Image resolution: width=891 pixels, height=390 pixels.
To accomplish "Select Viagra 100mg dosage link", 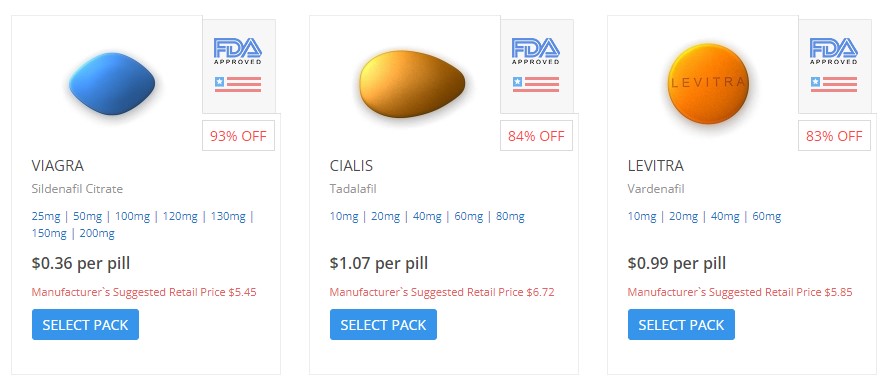I will point(132,217).
